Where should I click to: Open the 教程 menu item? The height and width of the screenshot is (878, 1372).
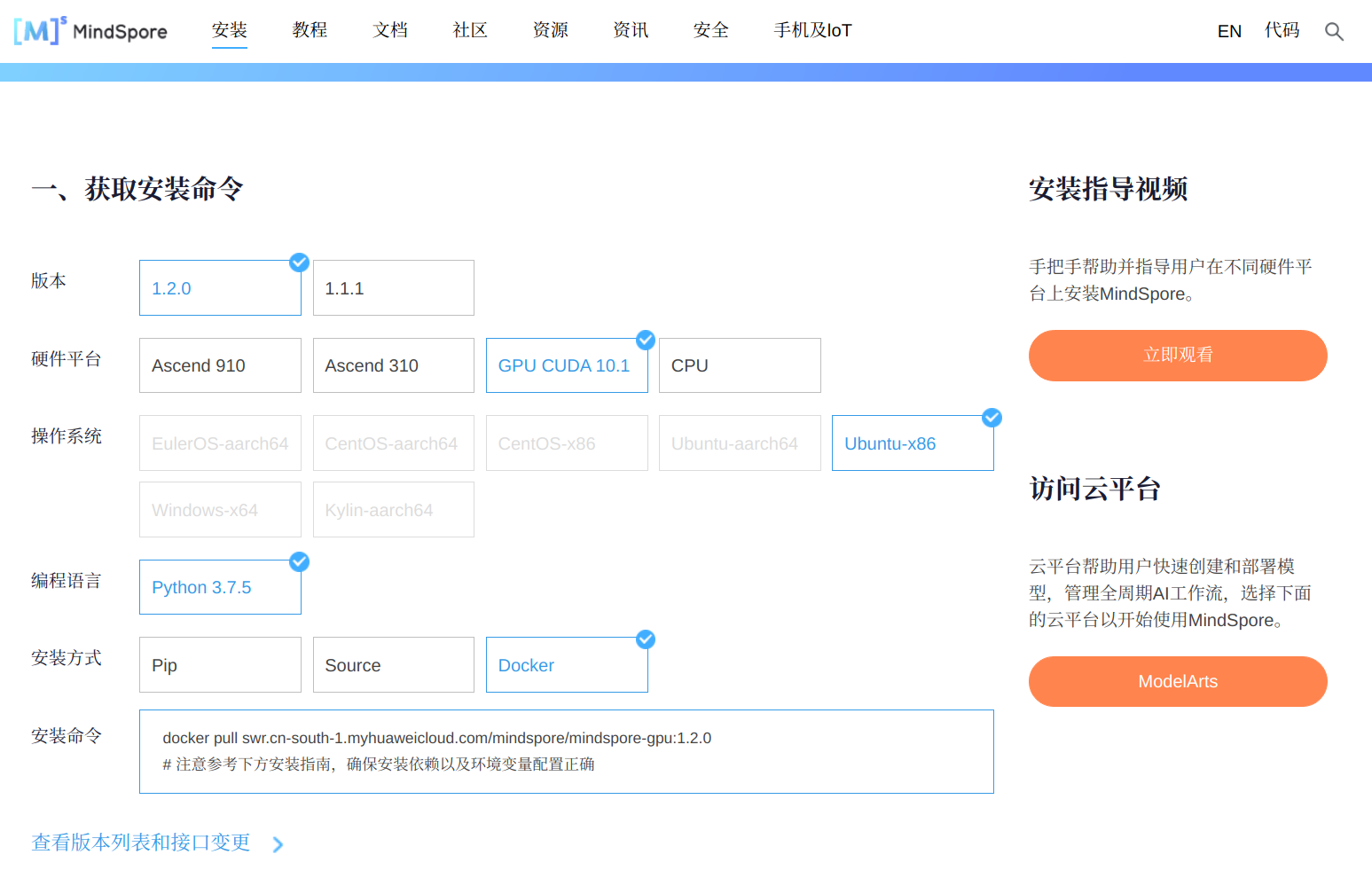310,30
